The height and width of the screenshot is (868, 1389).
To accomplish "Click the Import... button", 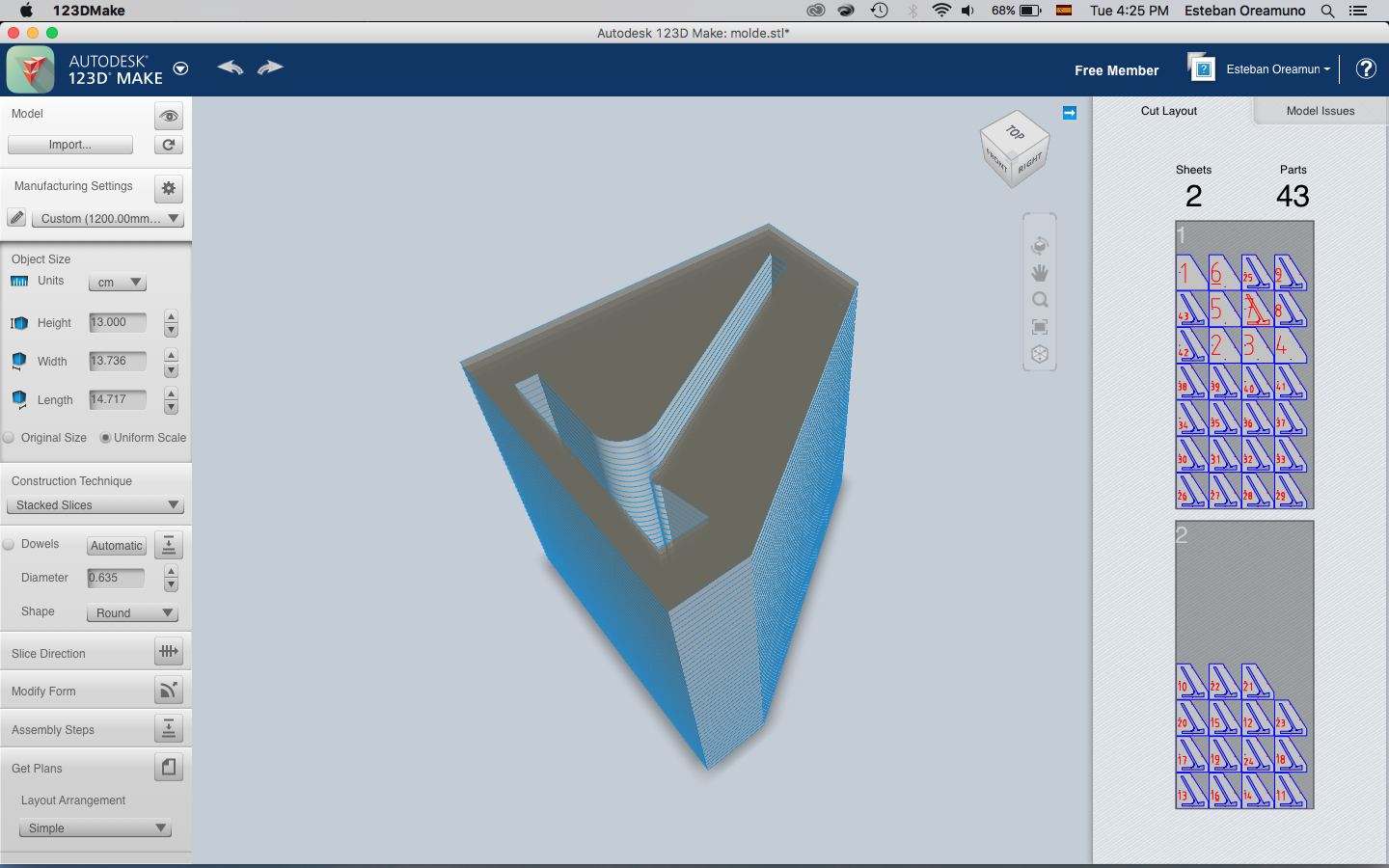I will pos(70,145).
